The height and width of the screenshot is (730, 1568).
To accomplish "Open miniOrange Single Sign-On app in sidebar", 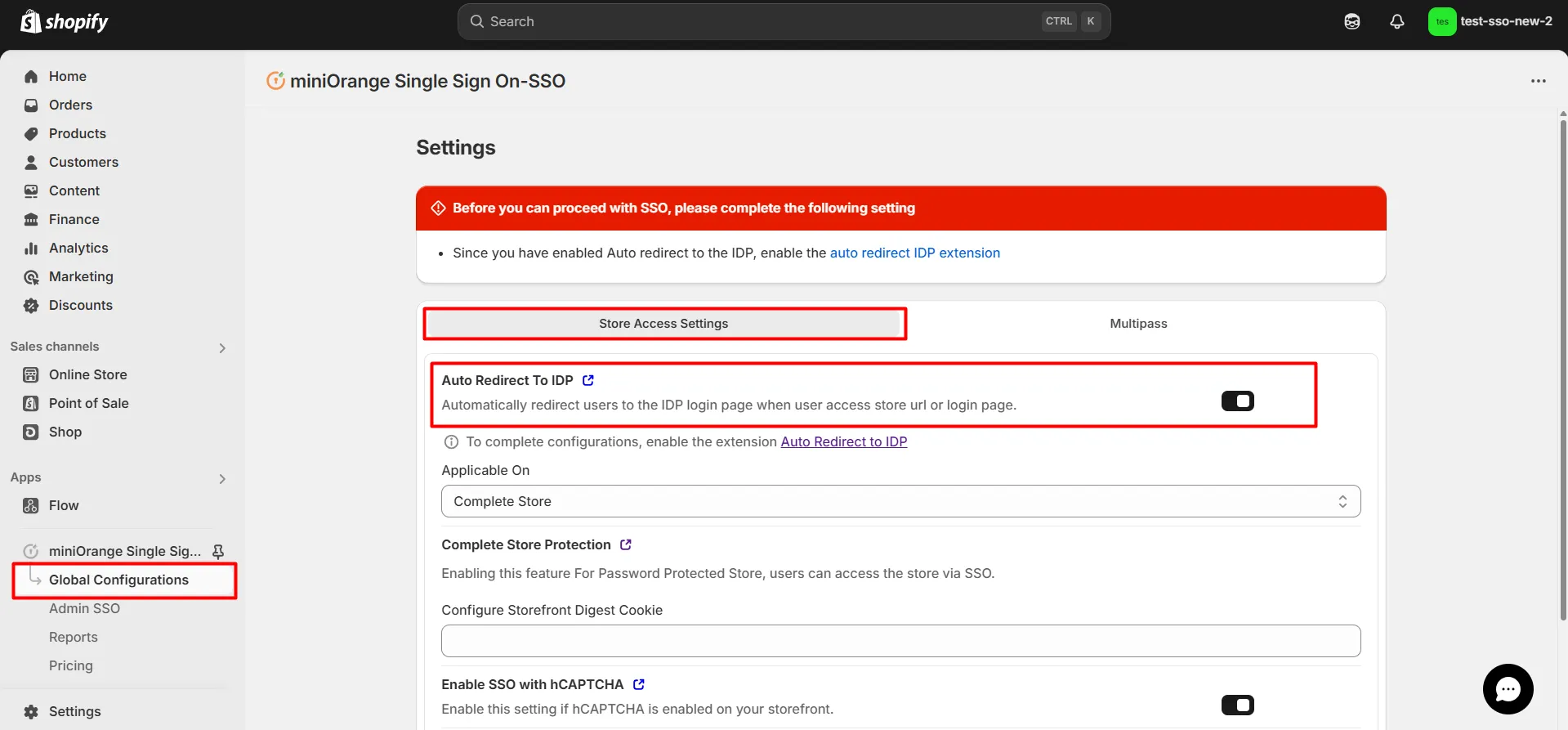I will pos(124,551).
